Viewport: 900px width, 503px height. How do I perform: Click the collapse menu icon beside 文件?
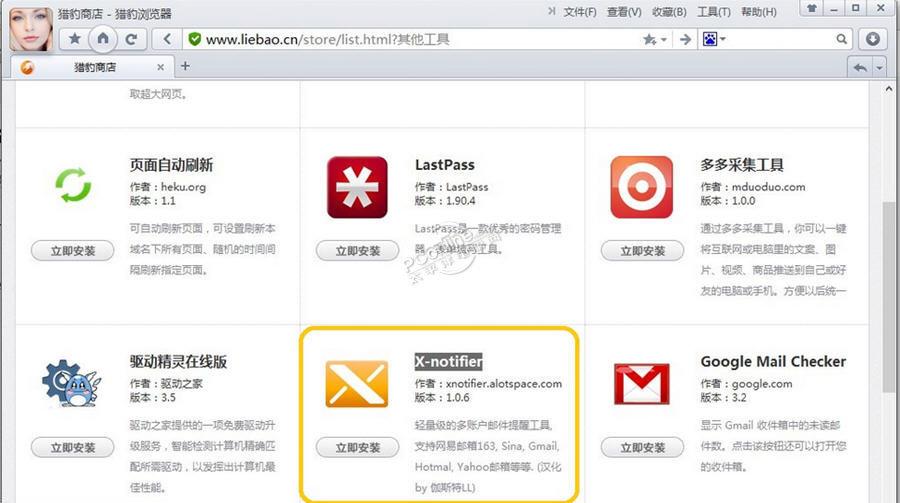click(x=552, y=11)
